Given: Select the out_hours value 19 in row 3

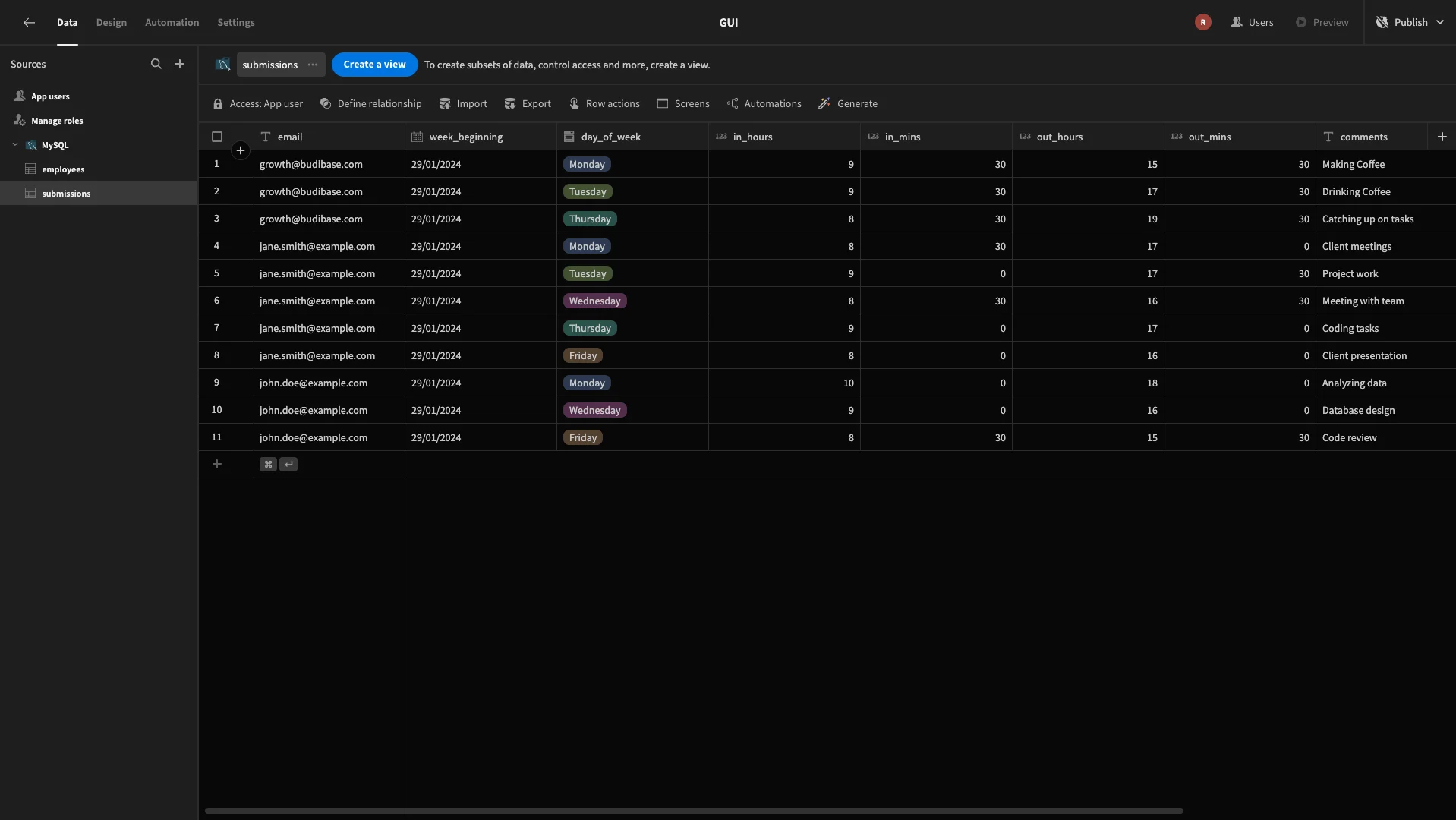Looking at the screenshot, I should 1088,219.
